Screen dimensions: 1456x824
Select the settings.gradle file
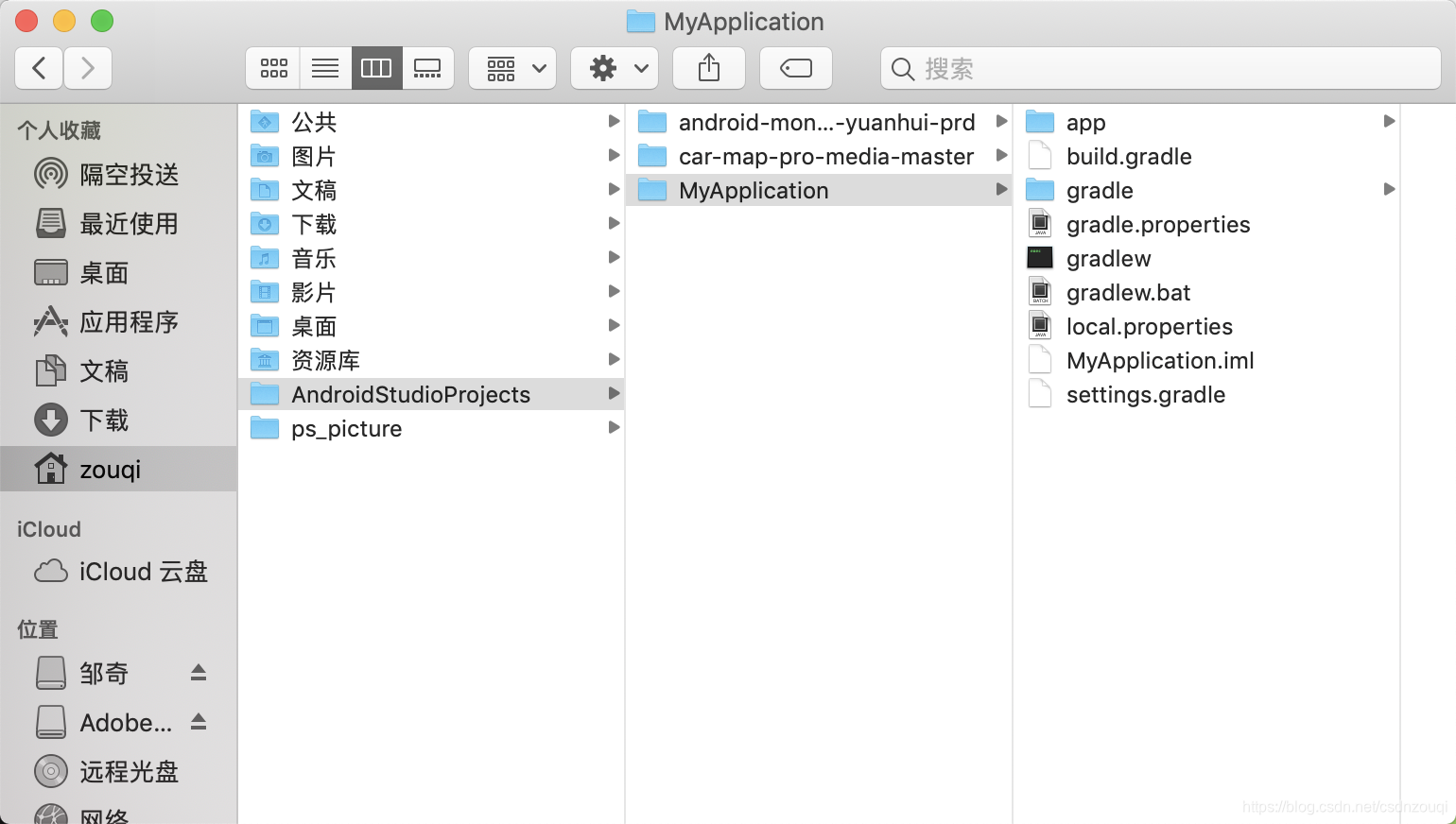click(1206, 394)
